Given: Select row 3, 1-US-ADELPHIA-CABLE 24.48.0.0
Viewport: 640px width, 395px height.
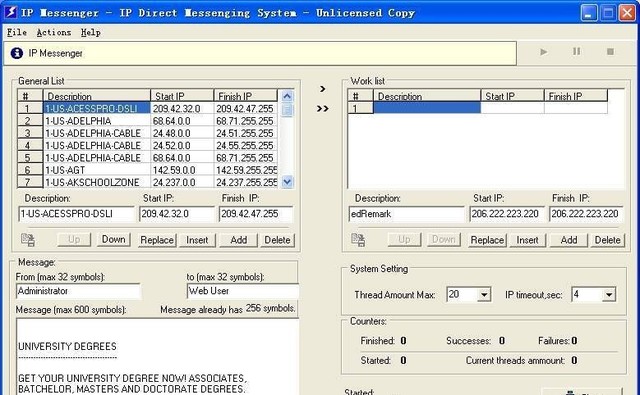Looking at the screenshot, I should 147,133.
